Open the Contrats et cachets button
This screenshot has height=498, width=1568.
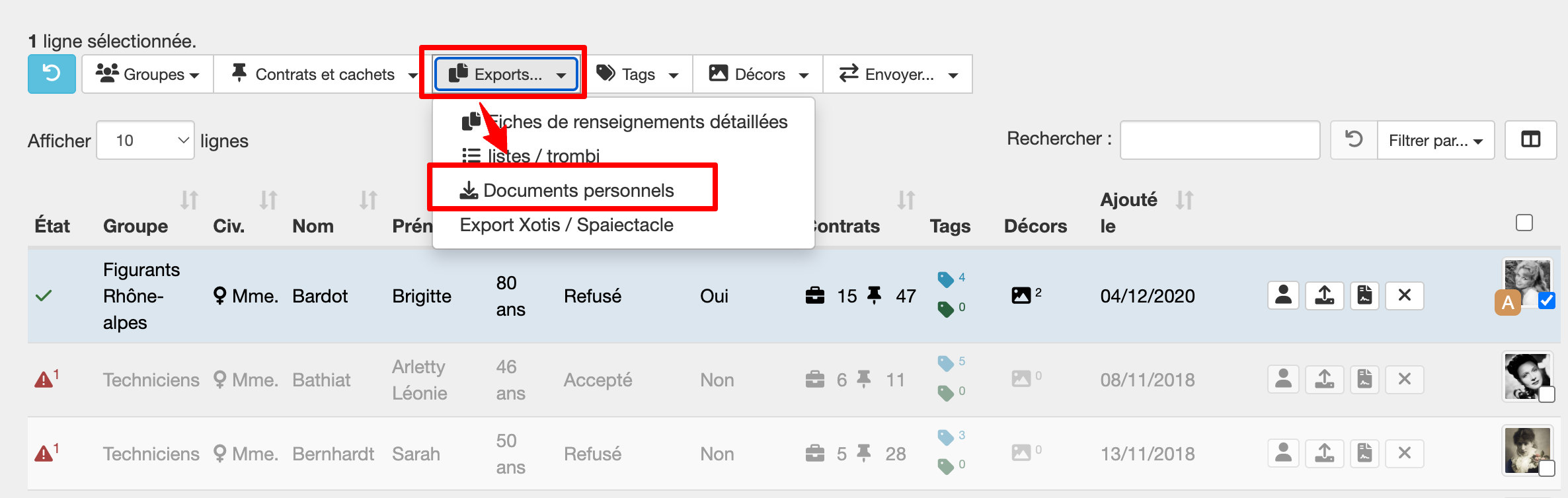(324, 74)
